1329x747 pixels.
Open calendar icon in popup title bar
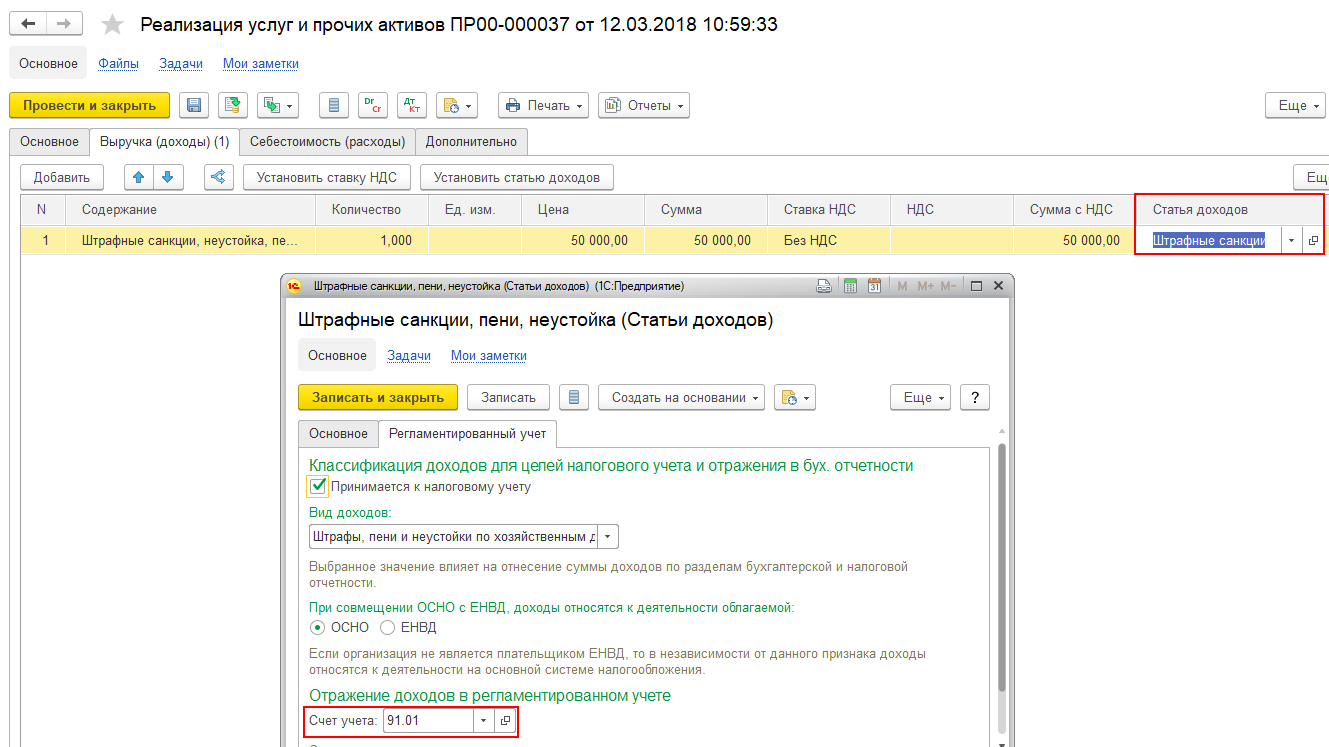(x=874, y=286)
